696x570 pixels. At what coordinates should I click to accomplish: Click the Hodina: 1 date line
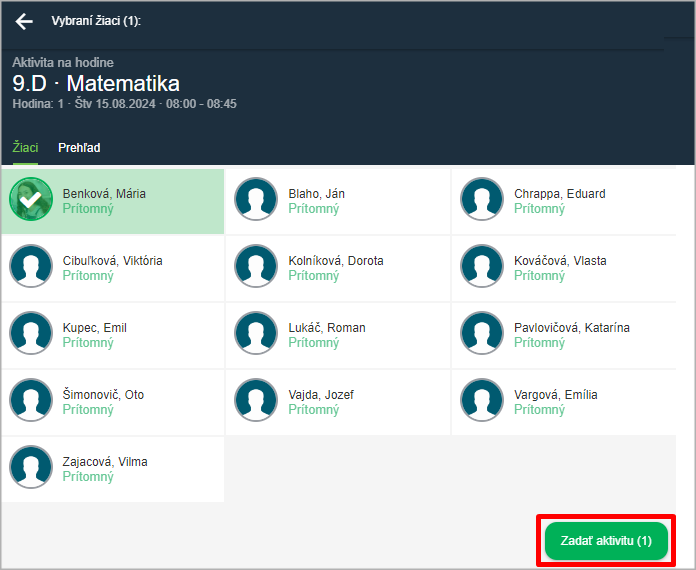click(124, 104)
